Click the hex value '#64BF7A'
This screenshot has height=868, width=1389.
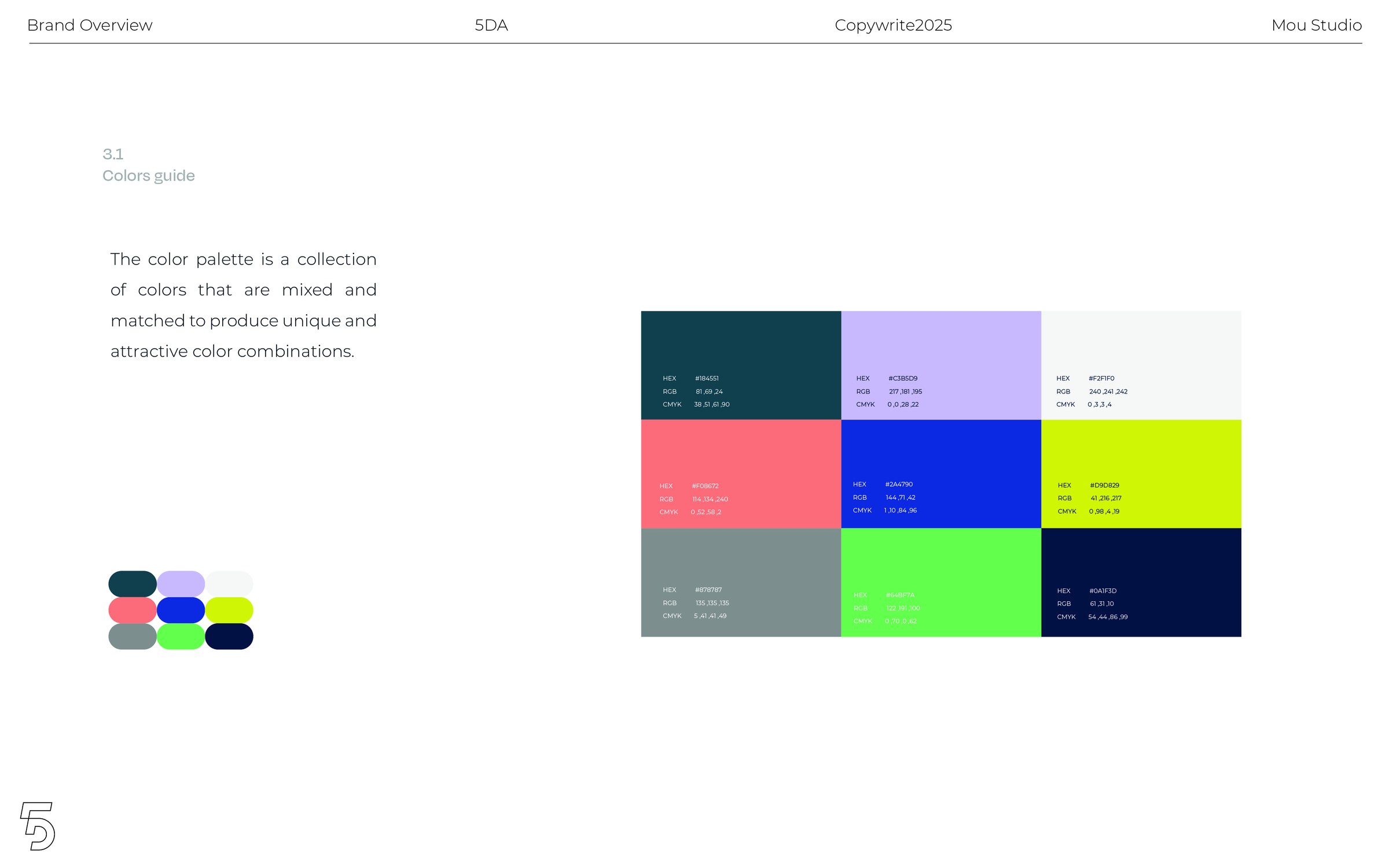tap(900, 595)
